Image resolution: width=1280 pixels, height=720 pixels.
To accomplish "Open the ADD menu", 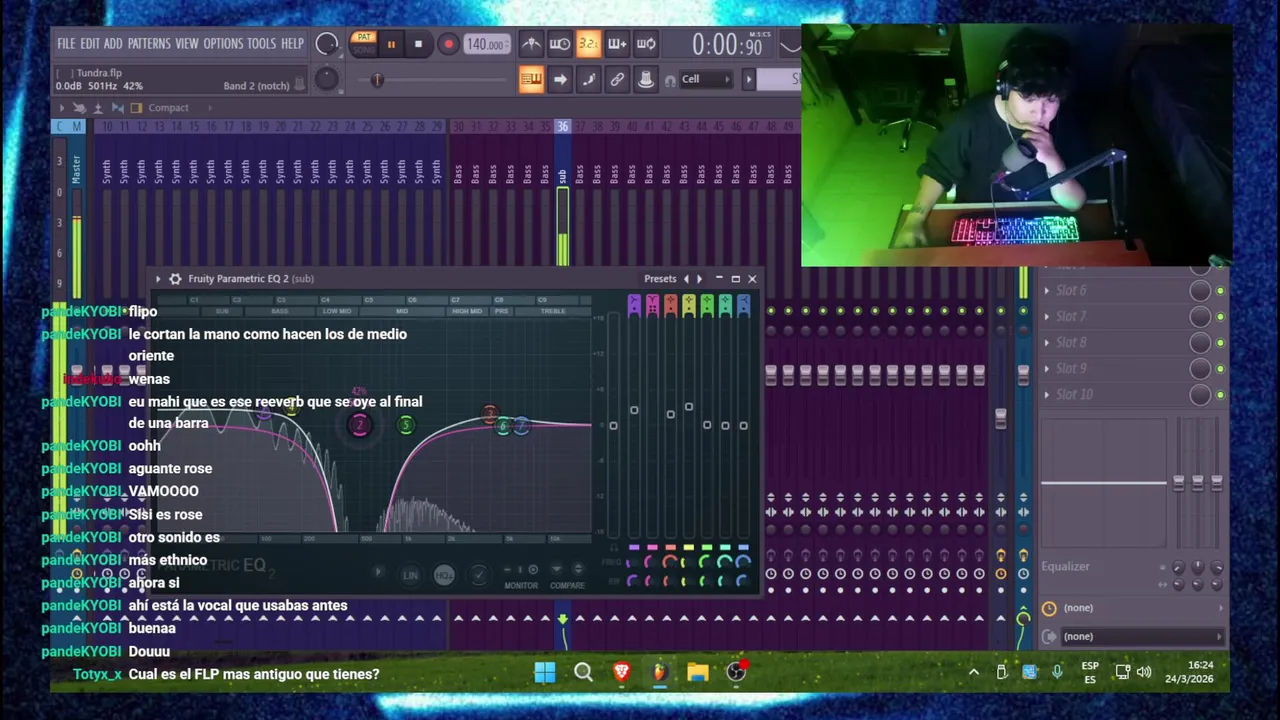I will pos(113,44).
